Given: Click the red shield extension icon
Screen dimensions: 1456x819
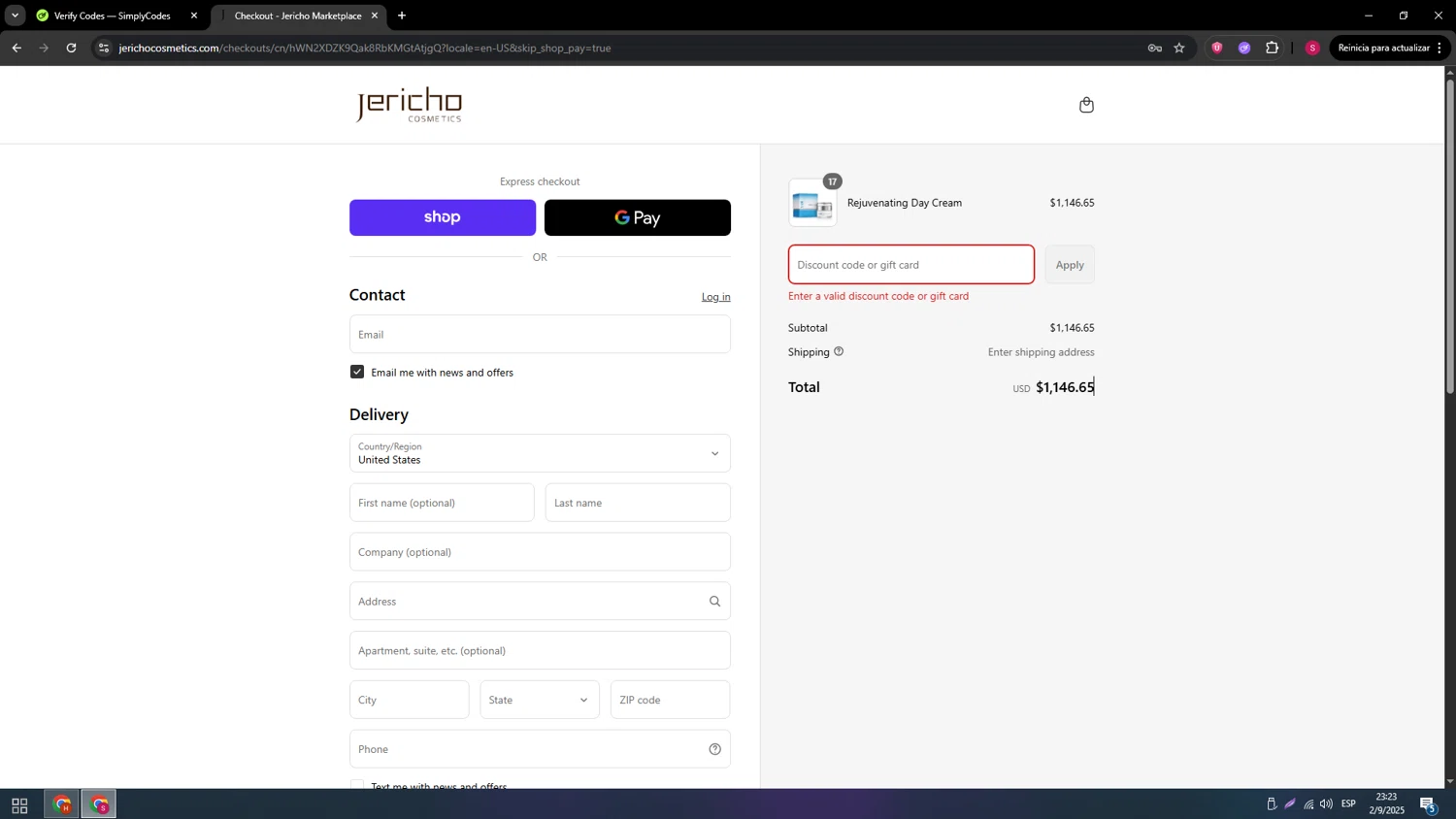Looking at the screenshot, I should point(1217,48).
